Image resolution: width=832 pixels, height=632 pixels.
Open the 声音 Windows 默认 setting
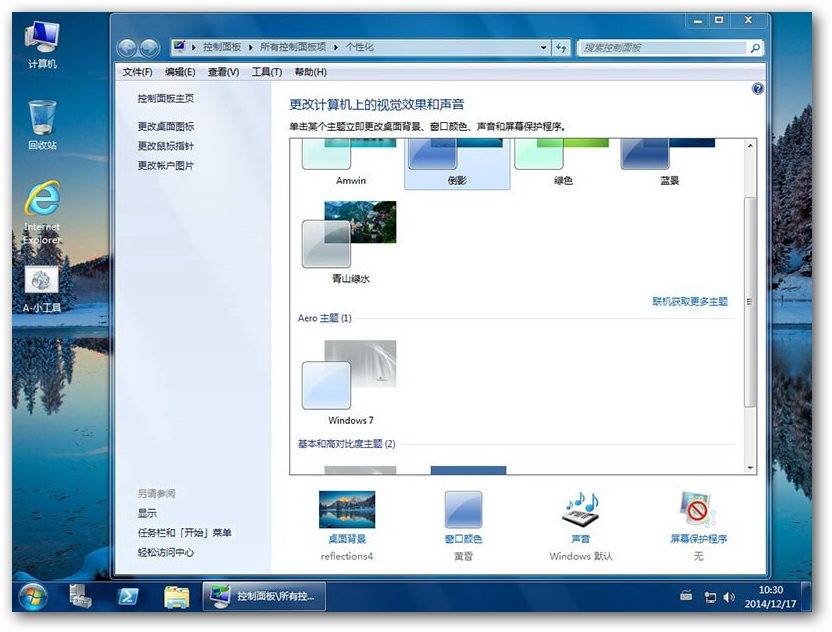(580, 525)
